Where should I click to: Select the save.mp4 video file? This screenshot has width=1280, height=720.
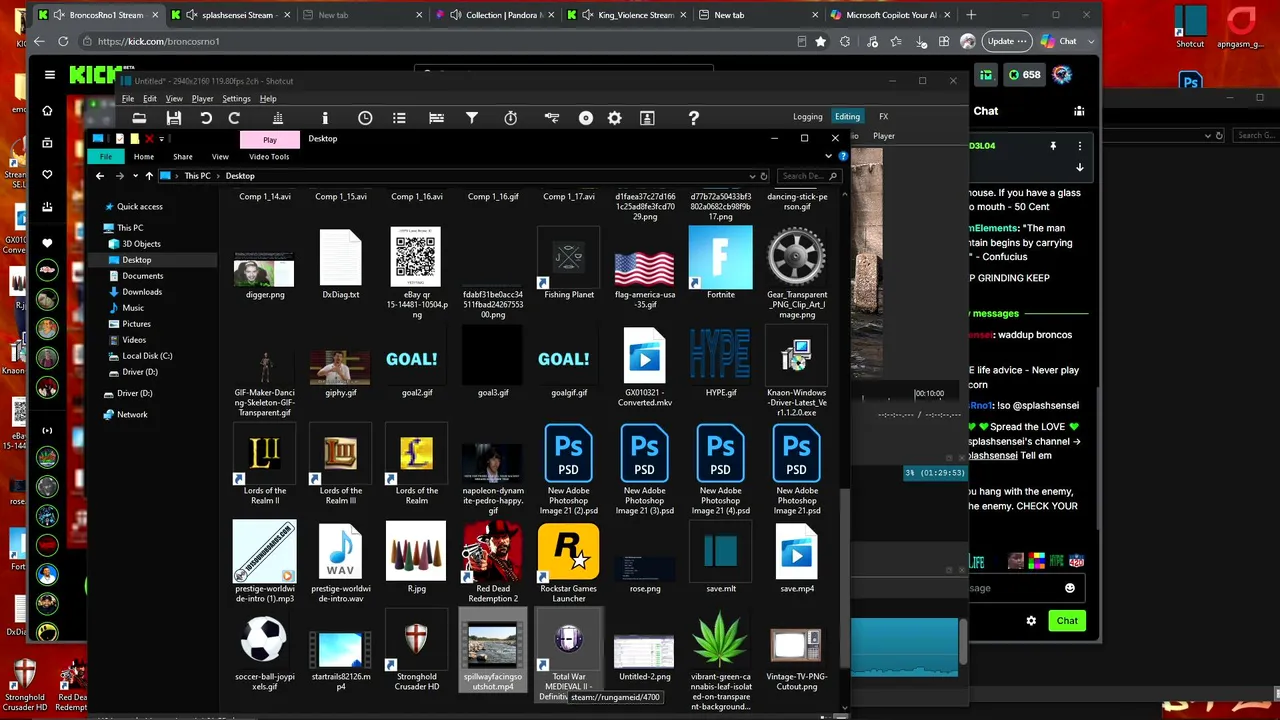click(x=797, y=558)
